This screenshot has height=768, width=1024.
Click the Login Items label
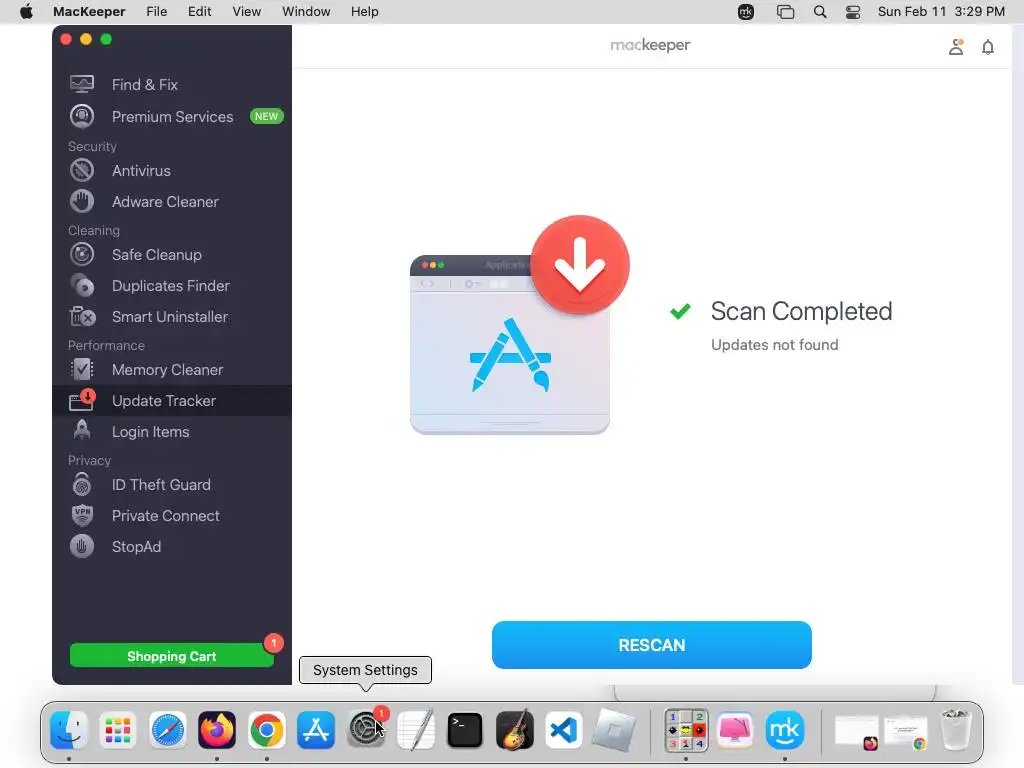click(150, 432)
